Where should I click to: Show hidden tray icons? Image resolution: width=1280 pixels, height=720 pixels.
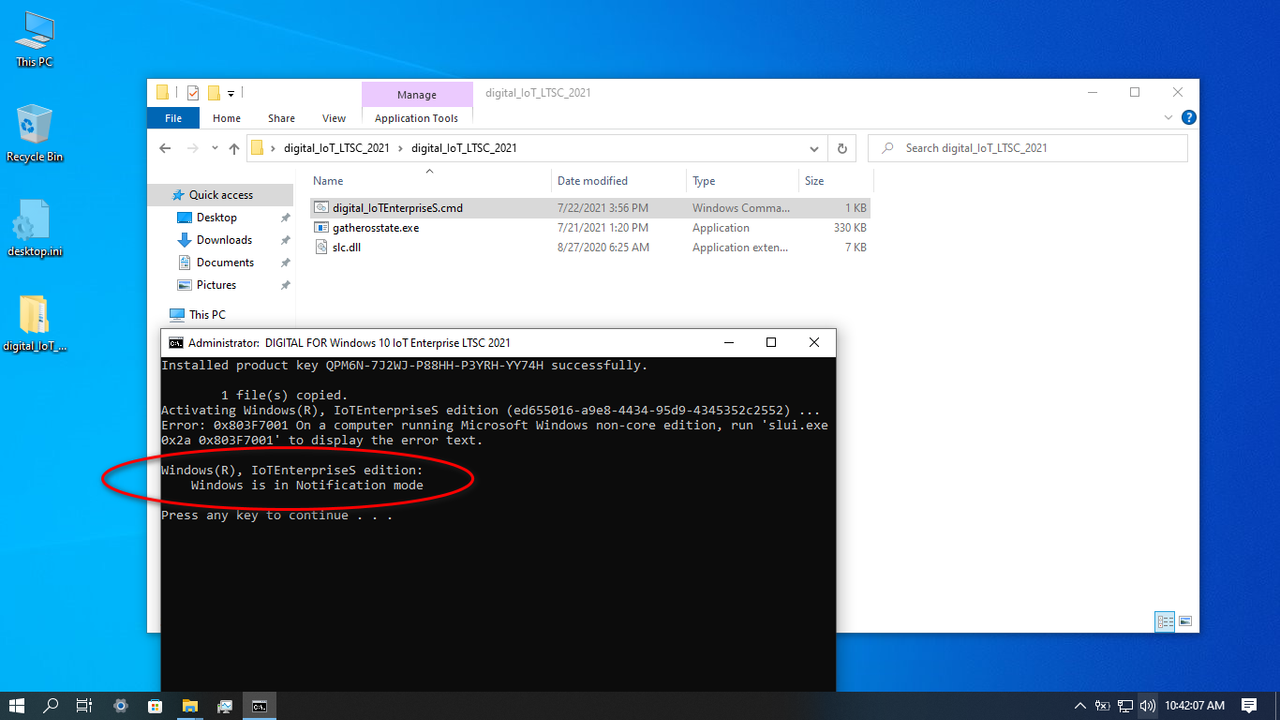pos(1080,705)
